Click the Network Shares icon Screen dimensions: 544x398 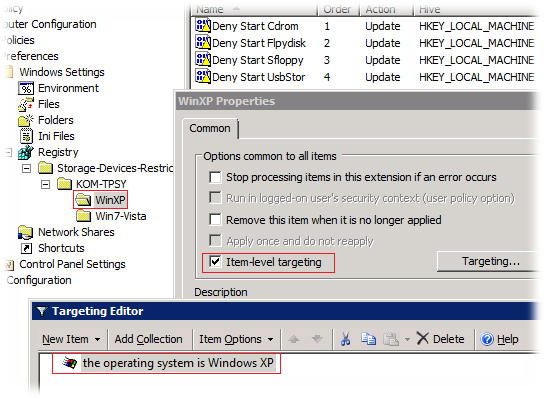pos(26,232)
